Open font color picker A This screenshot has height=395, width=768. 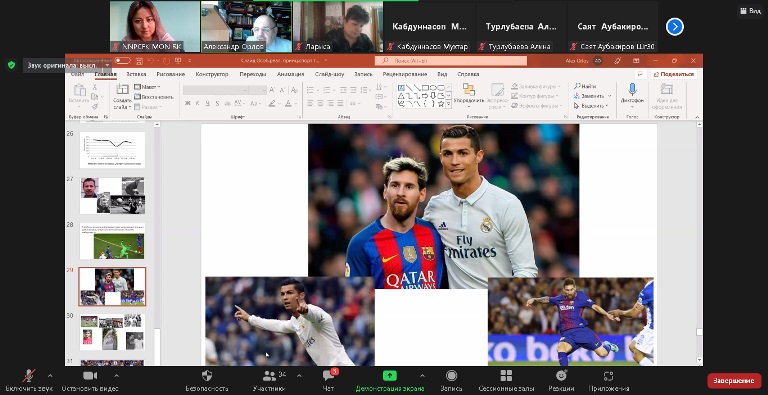(289, 103)
